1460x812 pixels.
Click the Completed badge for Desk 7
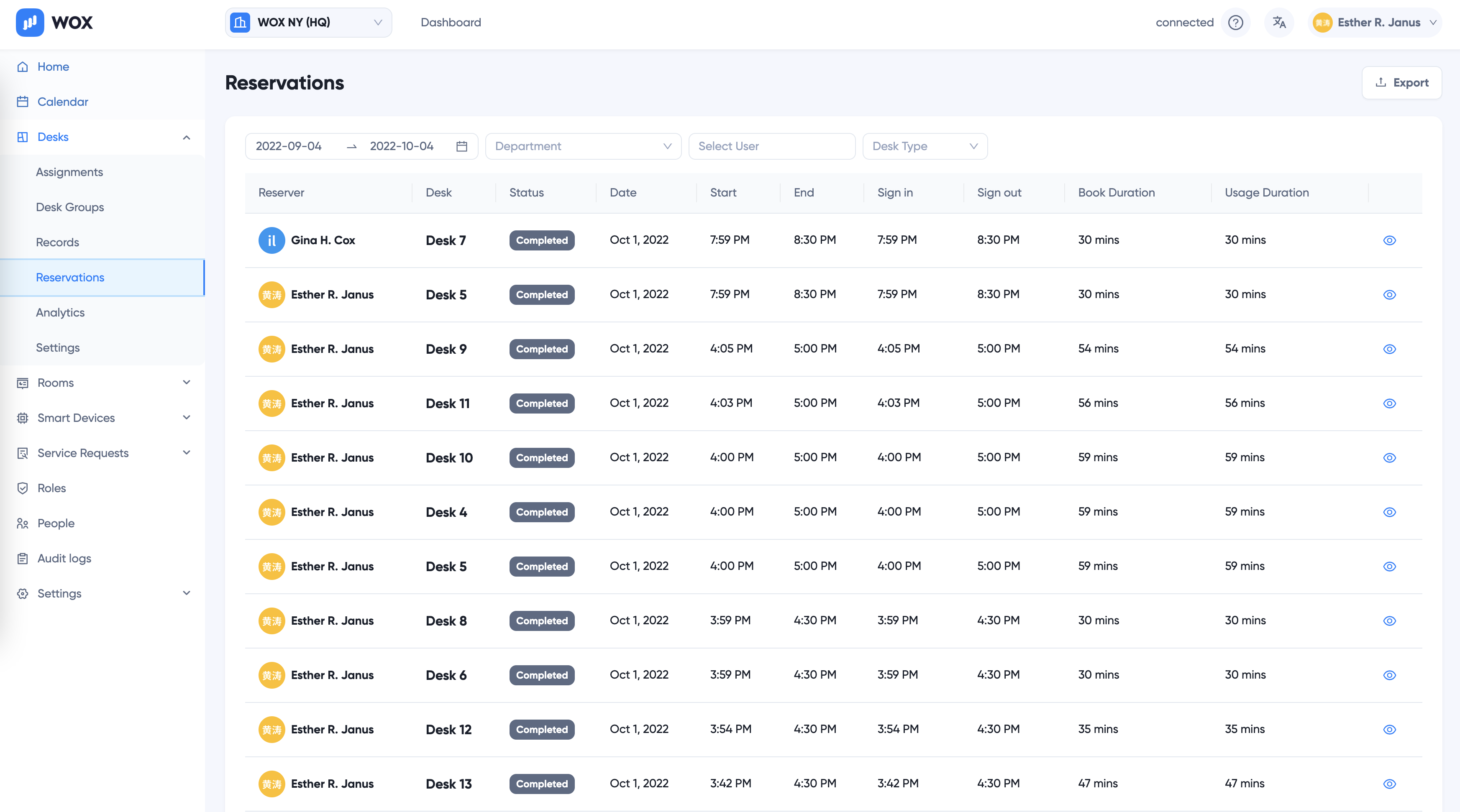pos(542,240)
